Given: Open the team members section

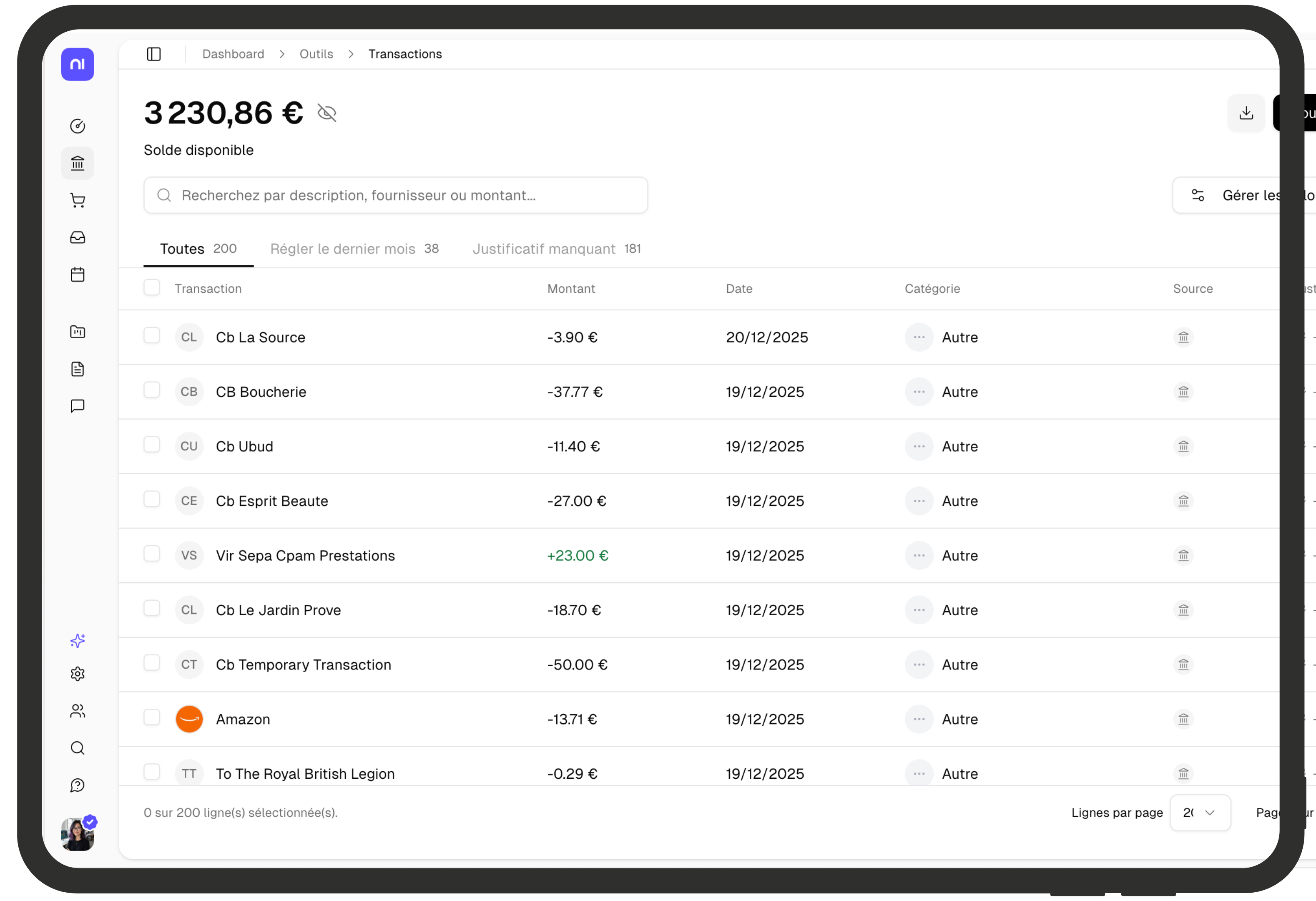Looking at the screenshot, I should (78, 711).
